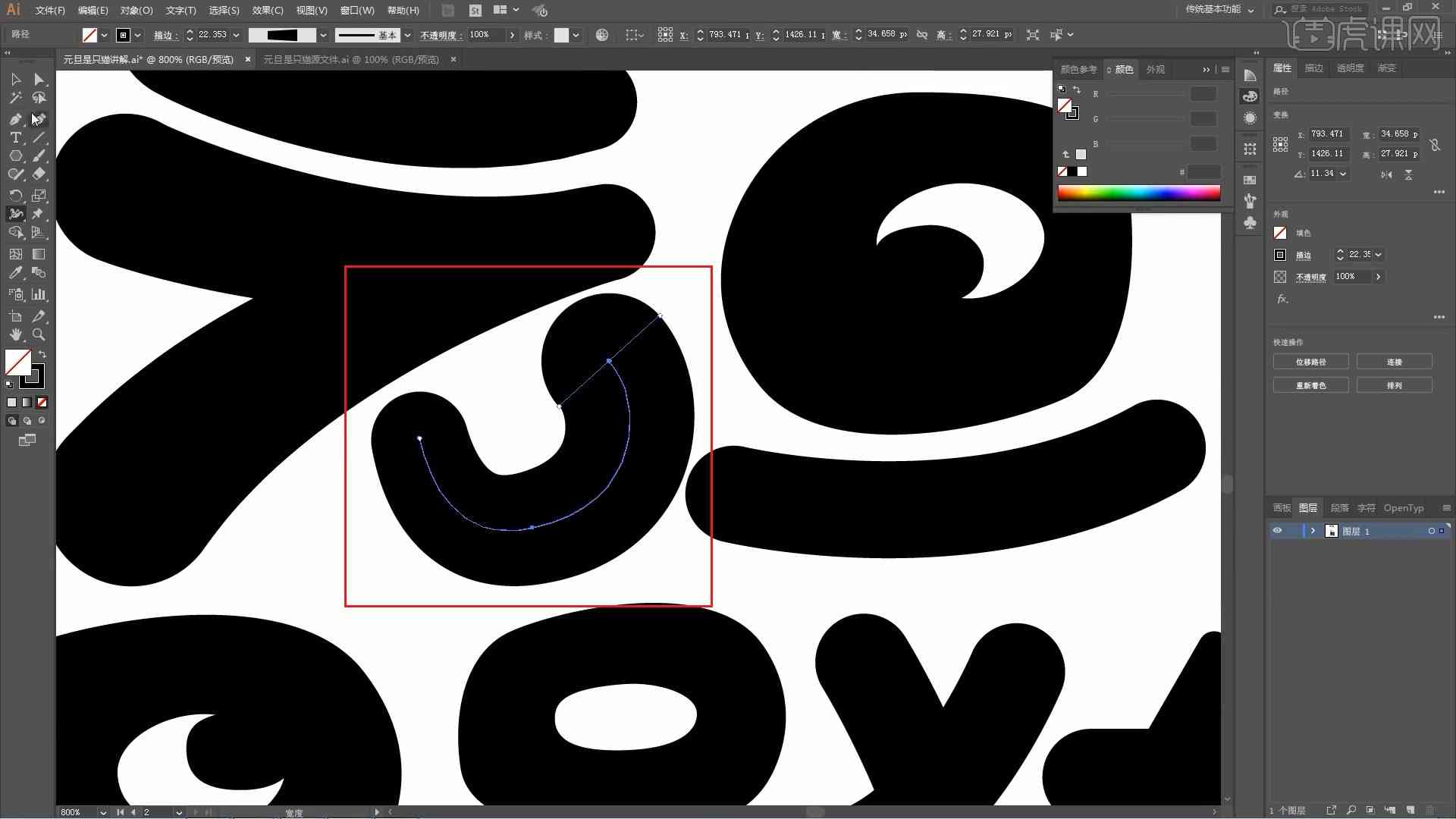Select the Zoom tool in toolbar
The image size is (1456, 819).
coord(38,334)
